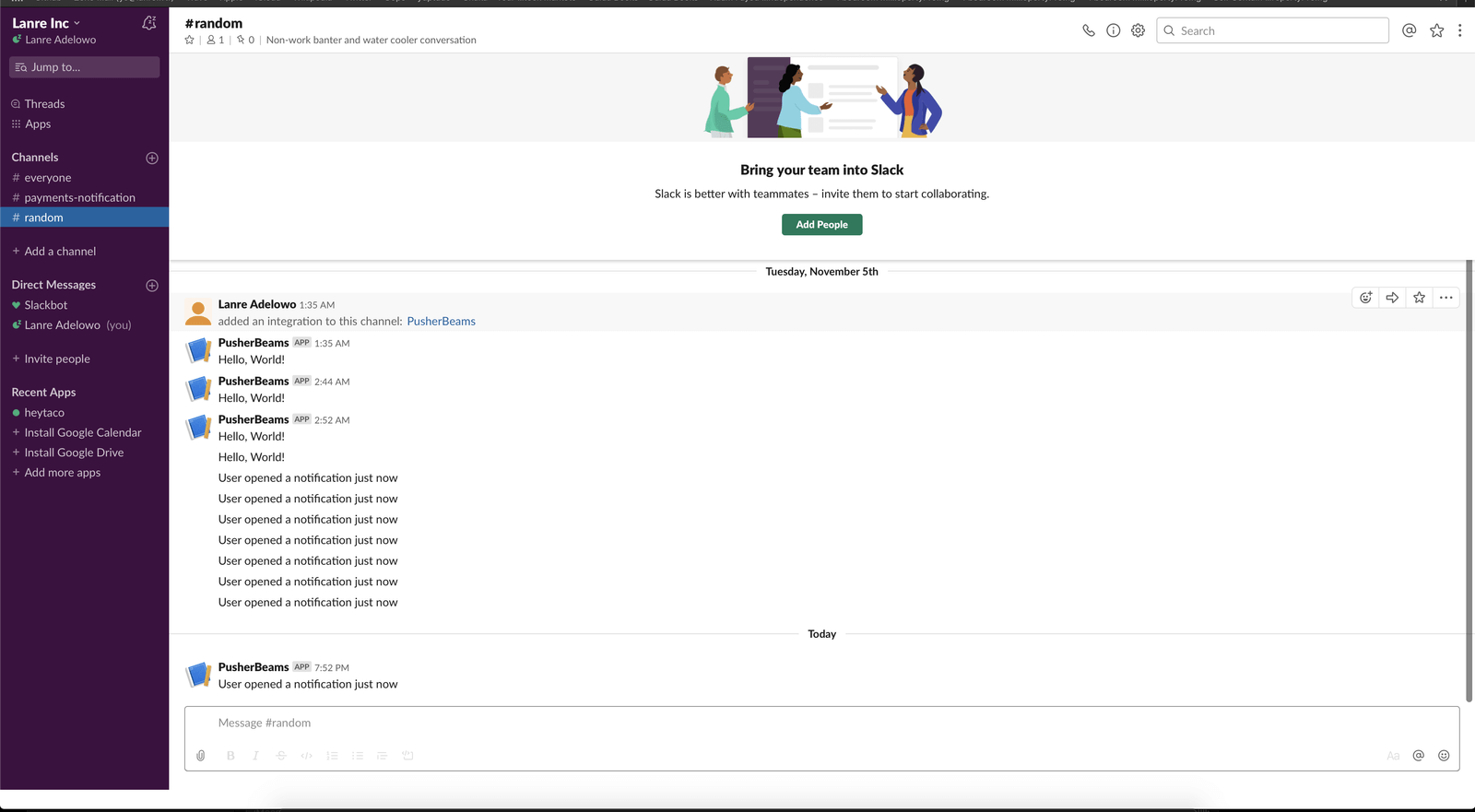Open the PusherBeams integration link

click(x=442, y=322)
